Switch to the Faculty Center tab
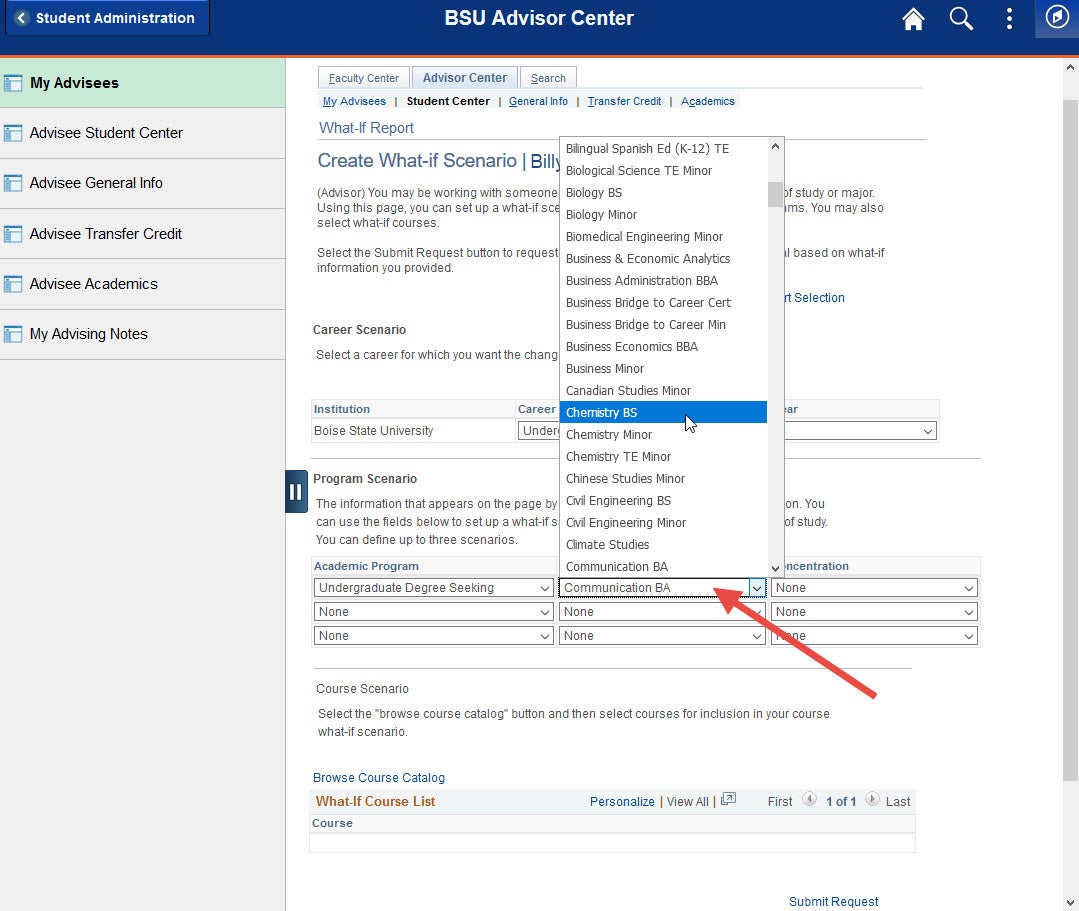This screenshot has width=1079, height=911. pos(363,78)
